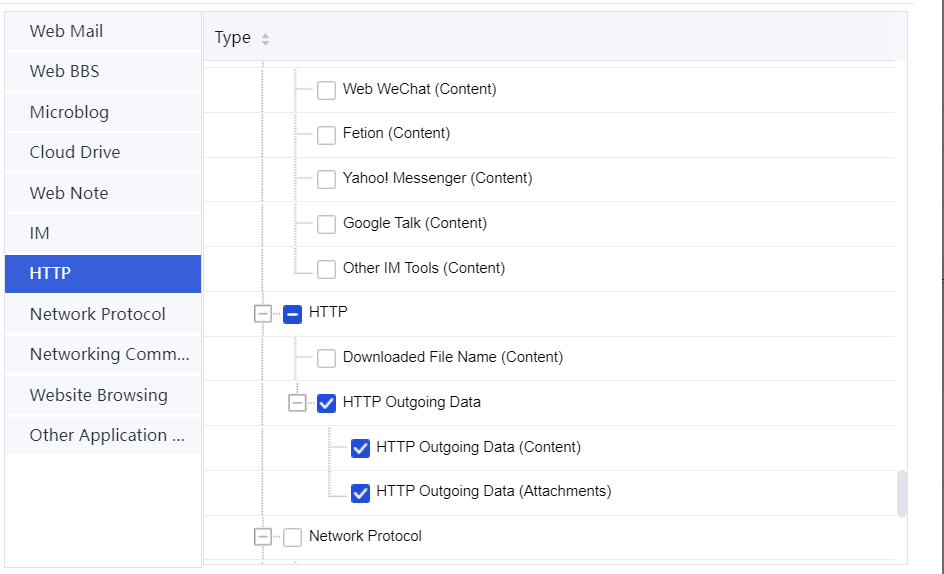Check Other IM Tools (Content) box
Viewport: 944px width, 574px height.
click(326, 269)
